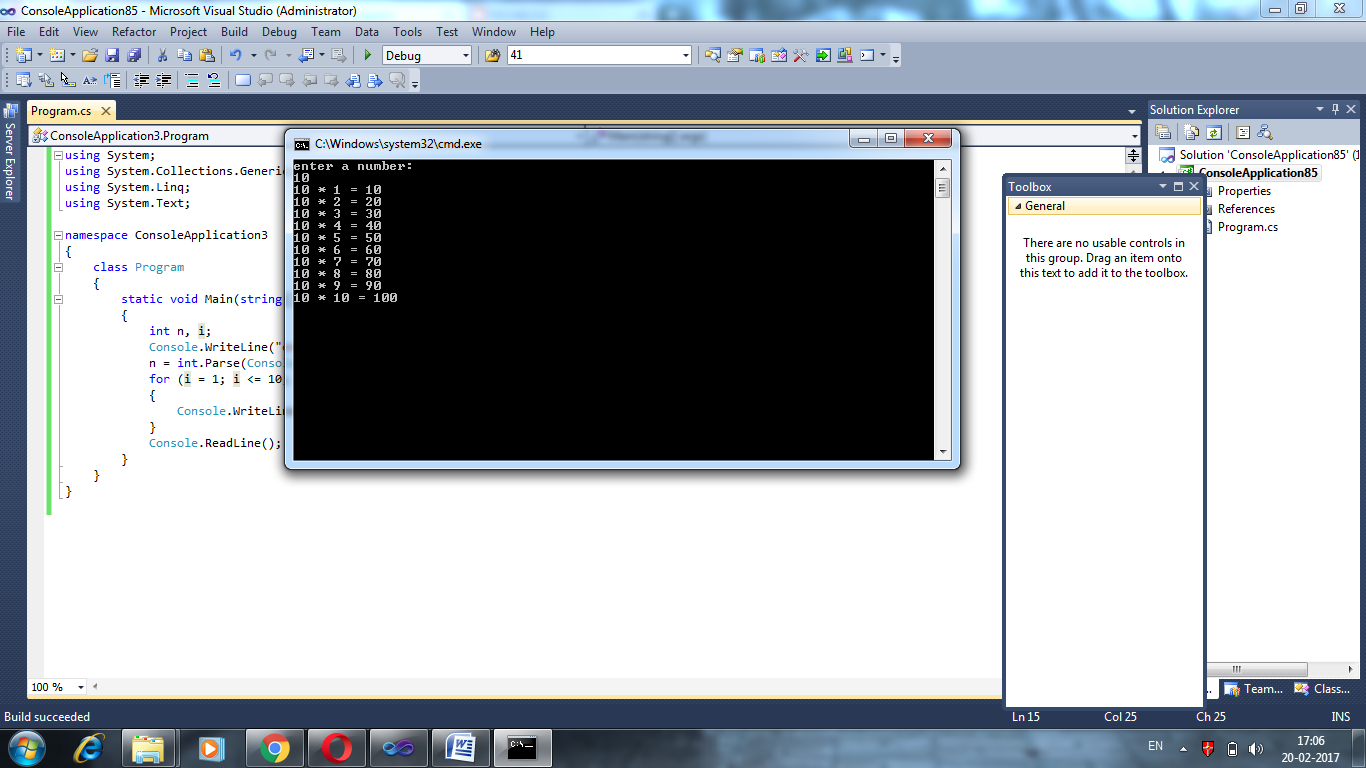Click the Cut scissors icon
Screen dimensions: 1366x768
coord(162,56)
